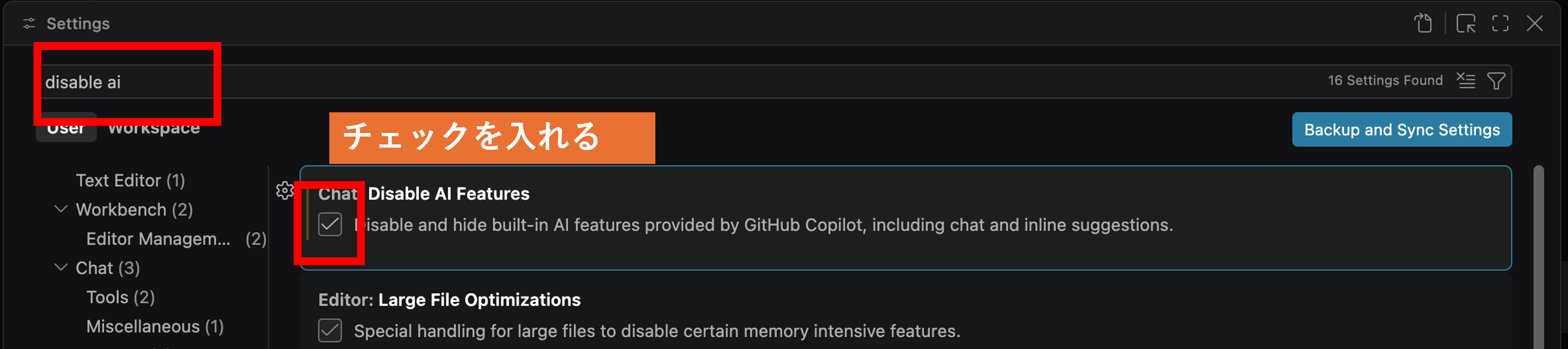Open split editor to the side icon
The height and width of the screenshot is (349, 1568).
pos(1466,23)
